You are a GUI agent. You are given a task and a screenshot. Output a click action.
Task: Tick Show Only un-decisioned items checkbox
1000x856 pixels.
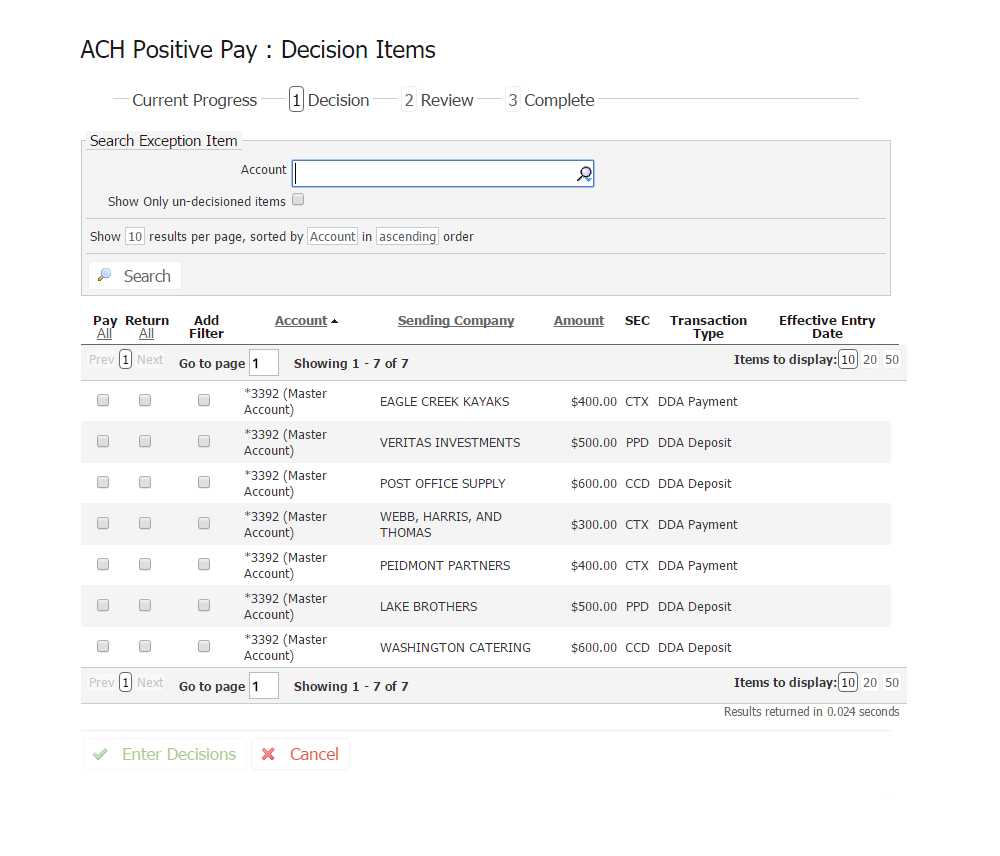pos(298,200)
